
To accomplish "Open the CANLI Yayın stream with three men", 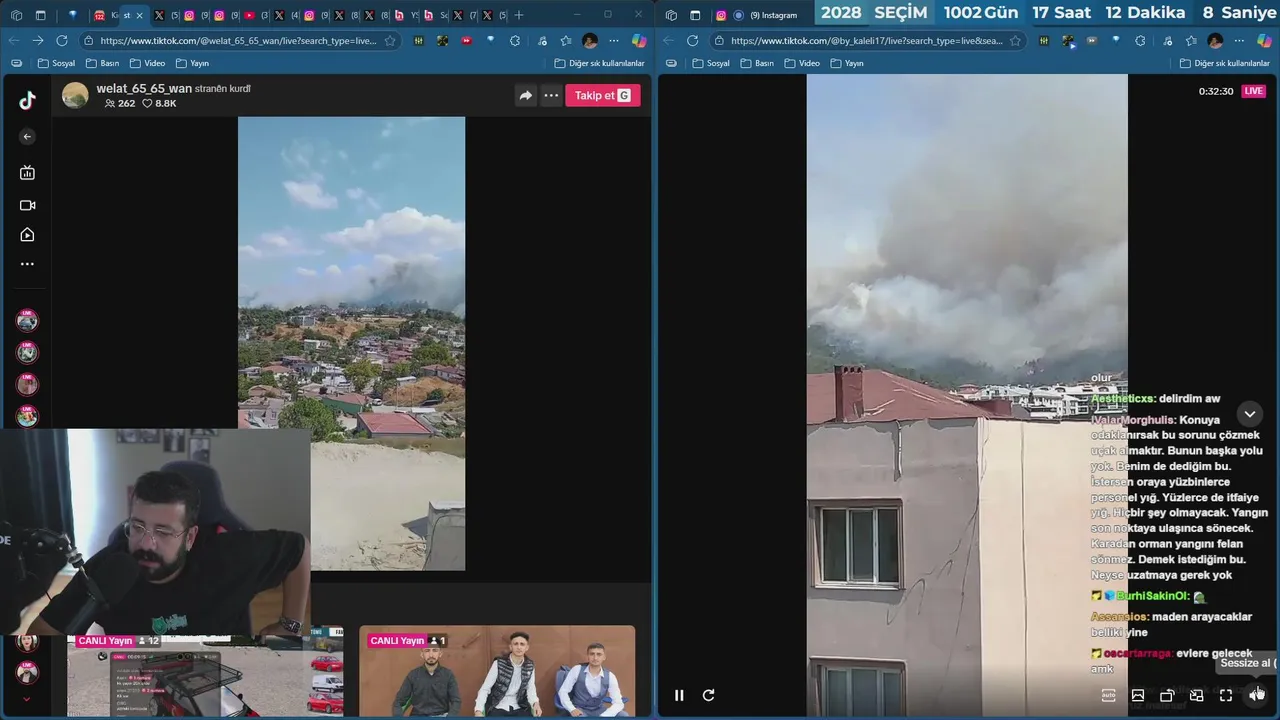I will 497,671.
